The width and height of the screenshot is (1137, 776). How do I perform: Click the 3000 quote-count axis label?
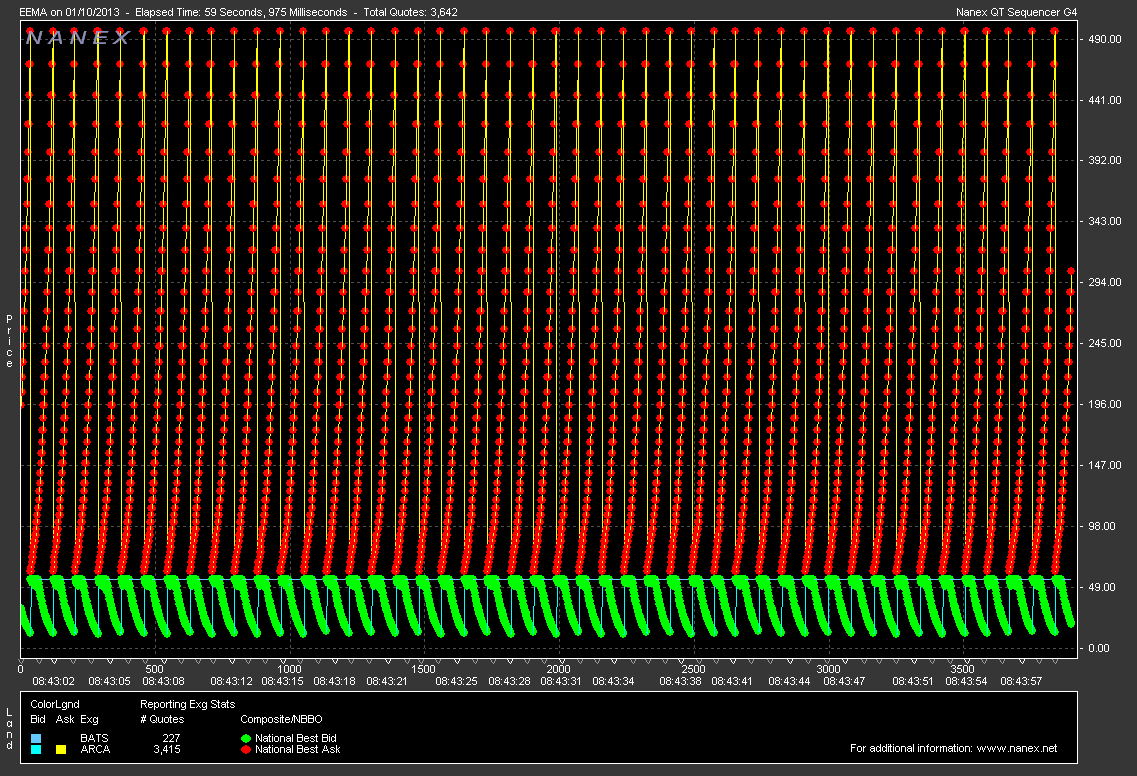828,669
